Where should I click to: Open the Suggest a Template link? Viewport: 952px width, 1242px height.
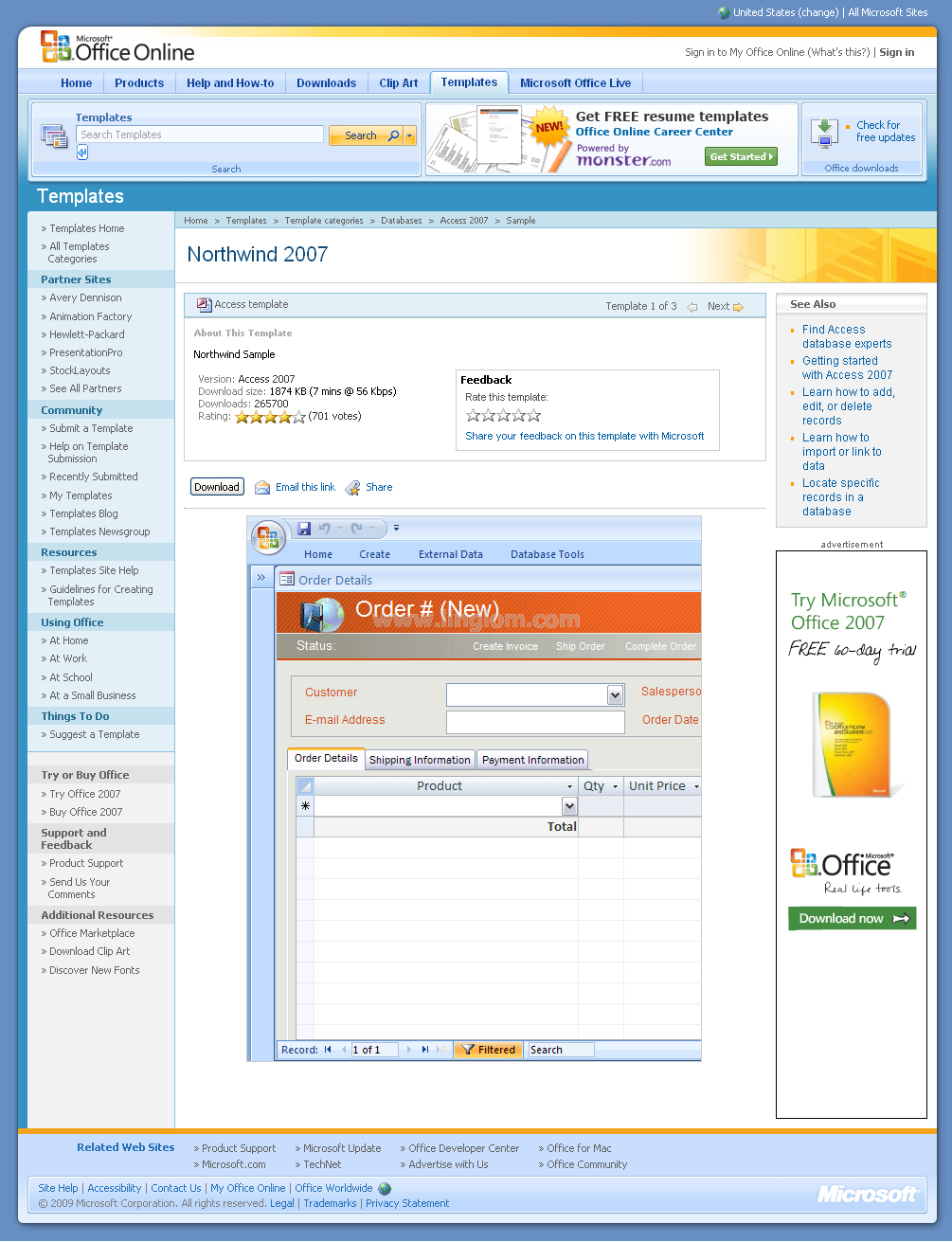[95, 734]
